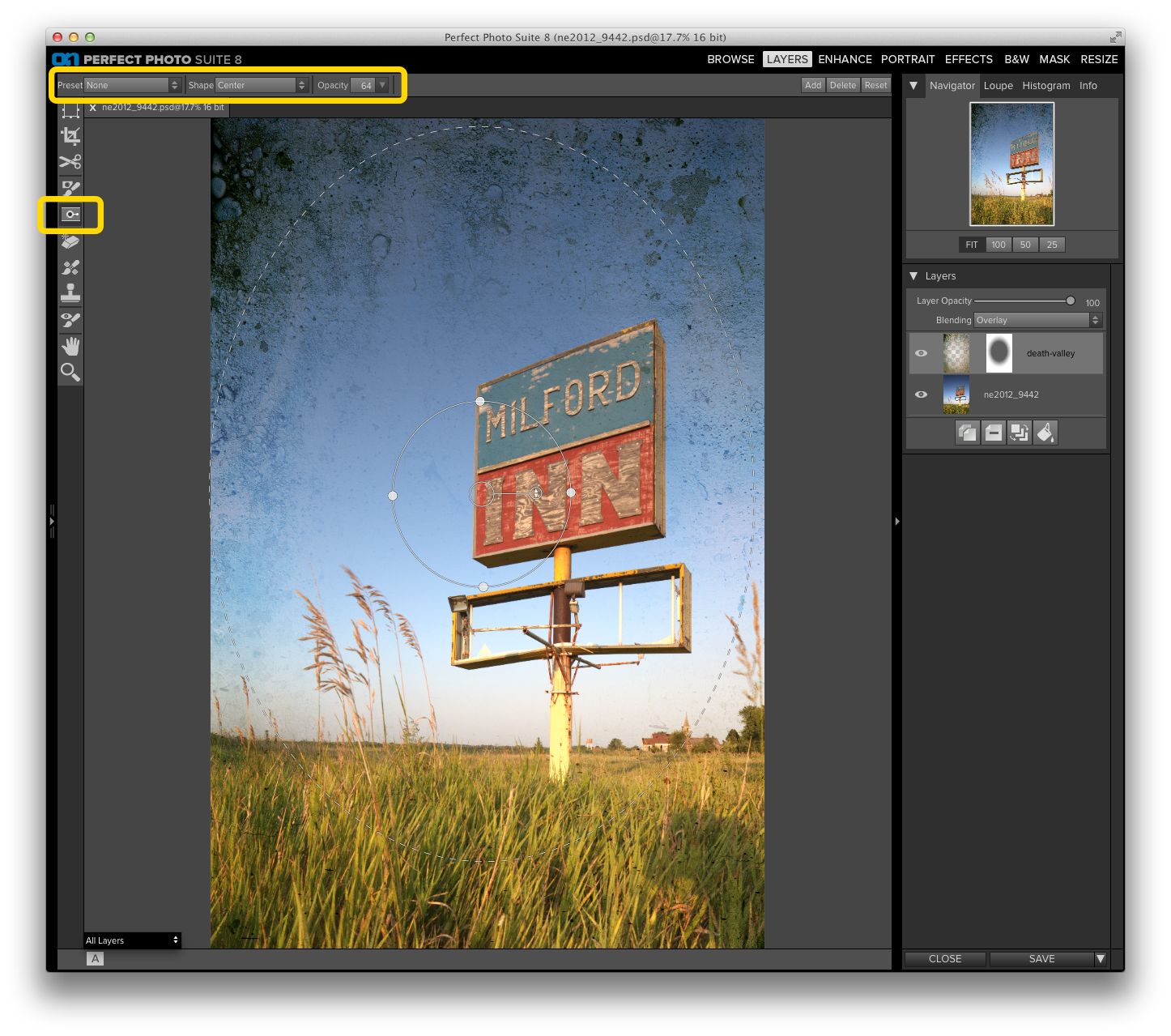This screenshot has height=1036, width=1171.
Task: Set navigator zoom to 25
Action: point(1052,245)
